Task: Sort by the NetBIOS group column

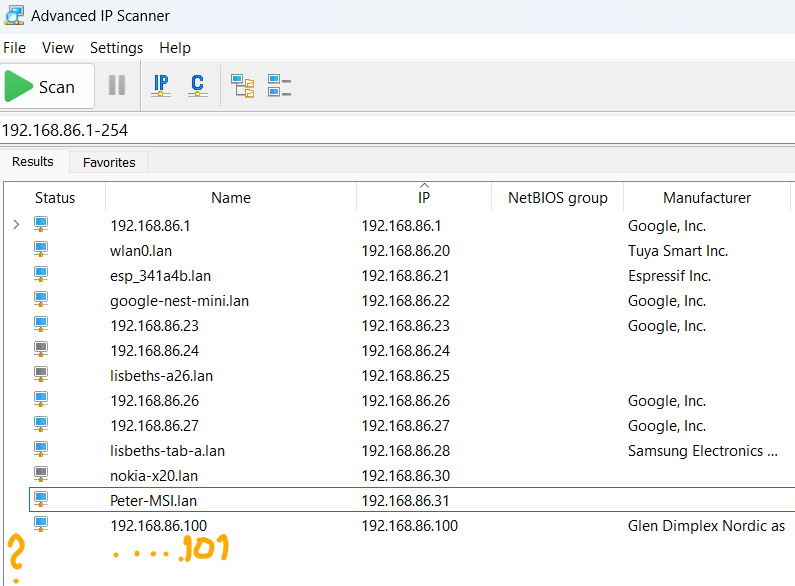Action: coord(557,198)
